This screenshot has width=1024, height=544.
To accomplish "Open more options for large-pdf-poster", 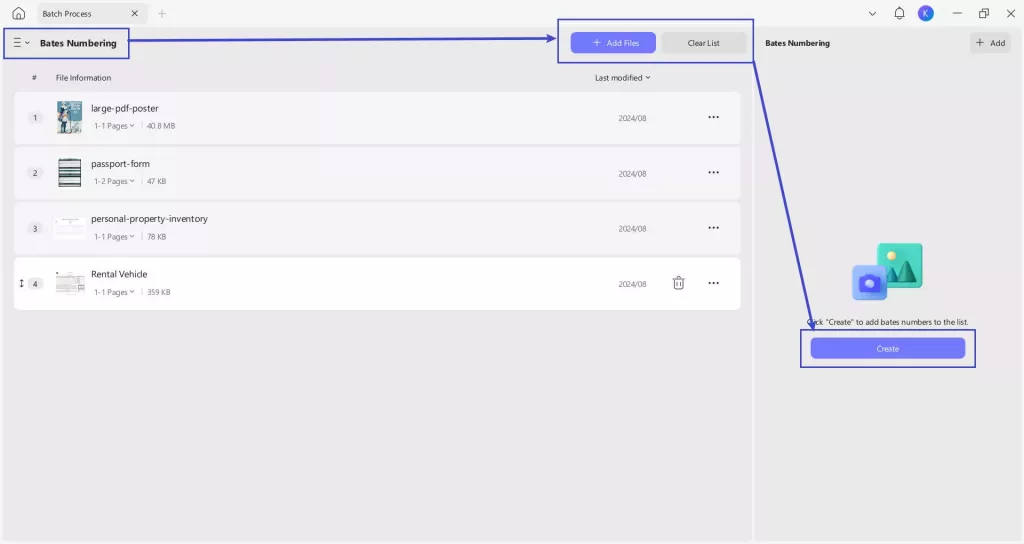I will coord(713,117).
